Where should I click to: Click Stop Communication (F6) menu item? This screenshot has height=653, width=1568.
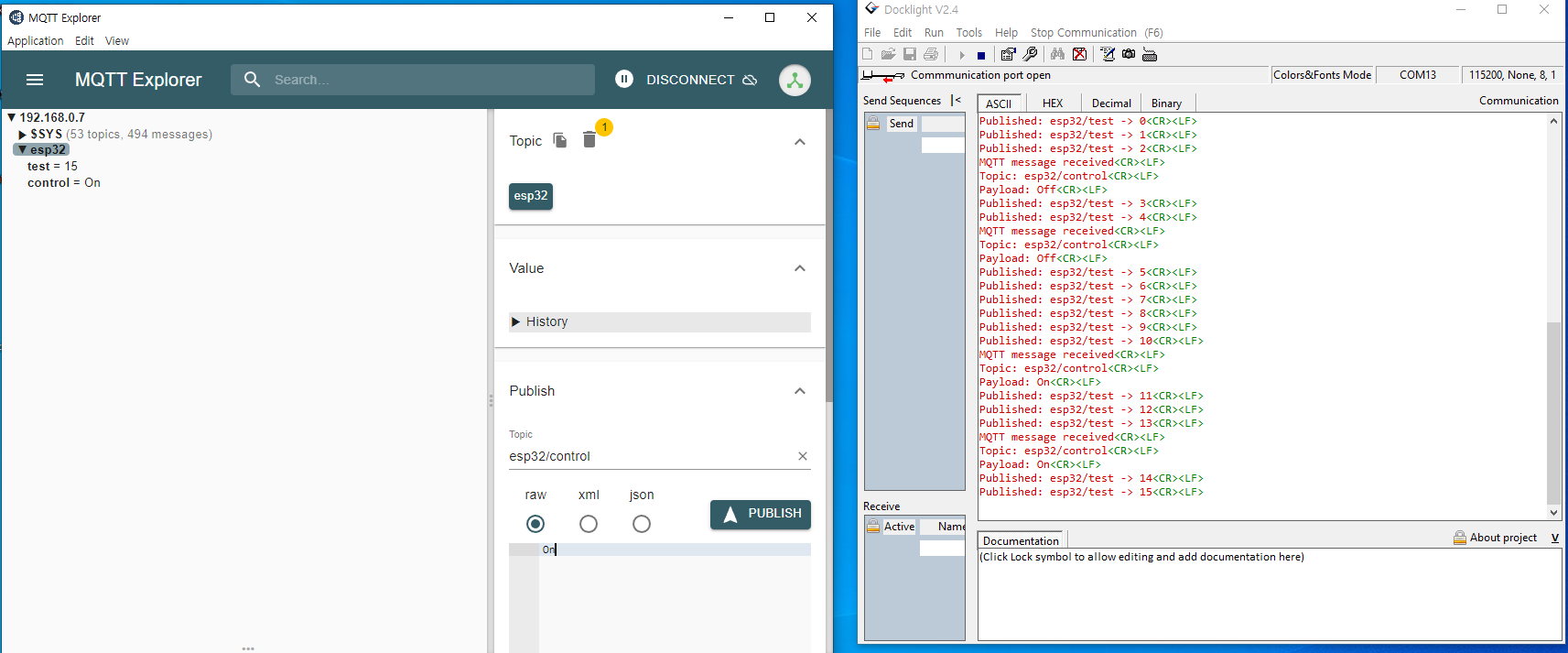pyautogui.click(x=1097, y=32)
